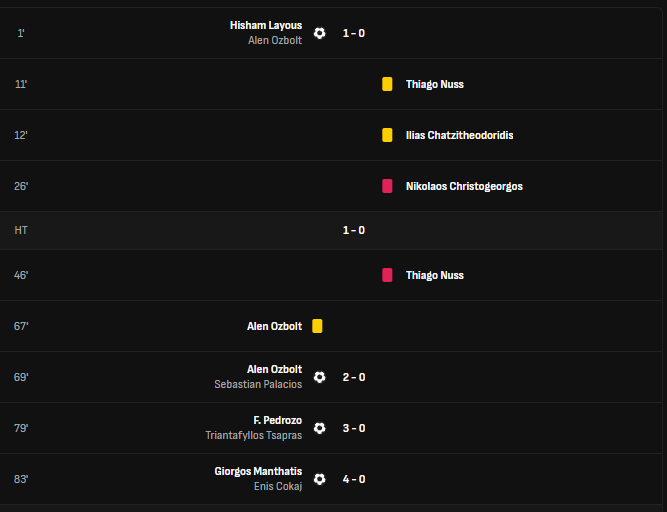The image size is (667, 512).
Task: Click the goal icon for Giorgos Manthatis
Action: point(319,479)
